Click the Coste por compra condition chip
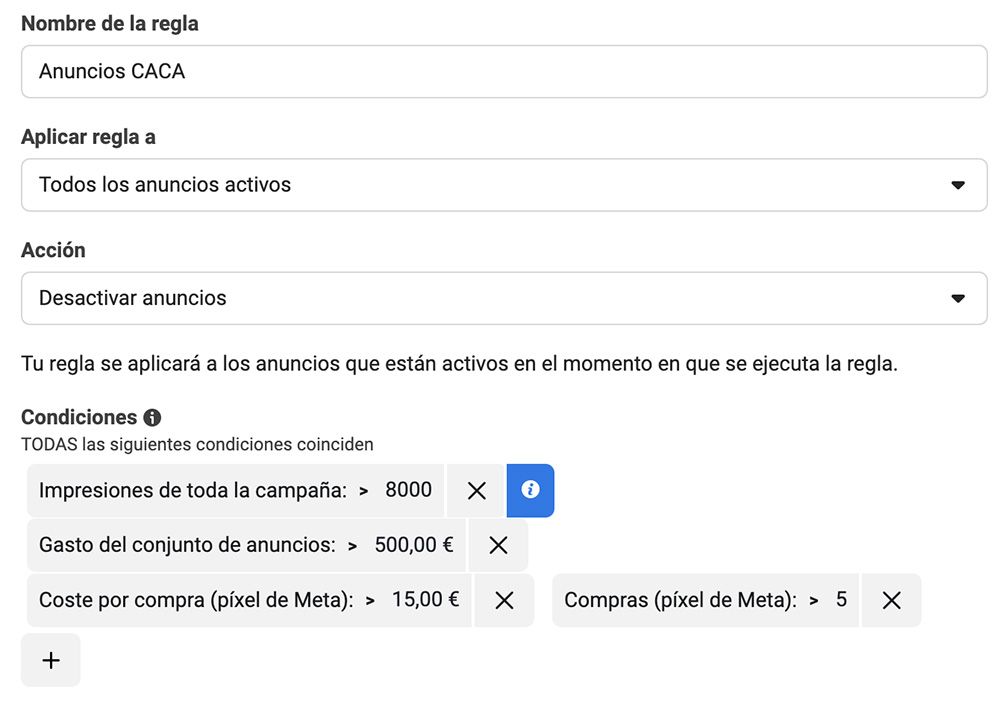This screenshot has height=701, width=1000. [x=200, y=600]
